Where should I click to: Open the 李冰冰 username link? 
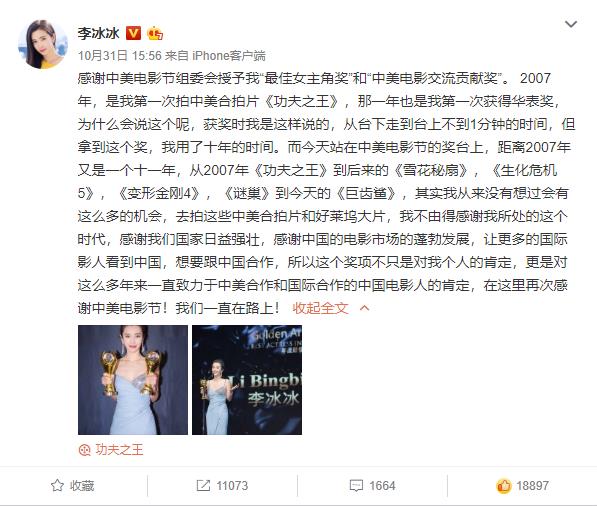99,34
